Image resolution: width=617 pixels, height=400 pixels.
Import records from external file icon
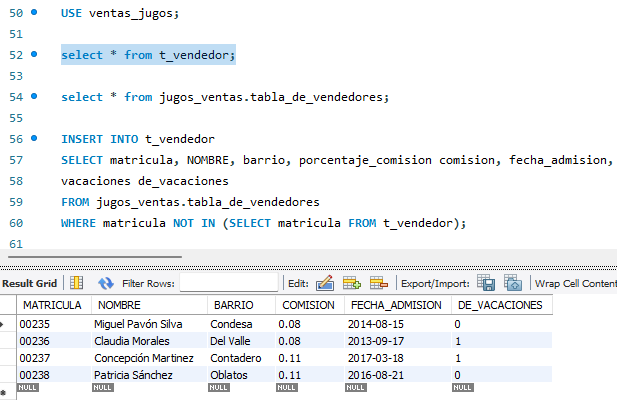[513, 282]
